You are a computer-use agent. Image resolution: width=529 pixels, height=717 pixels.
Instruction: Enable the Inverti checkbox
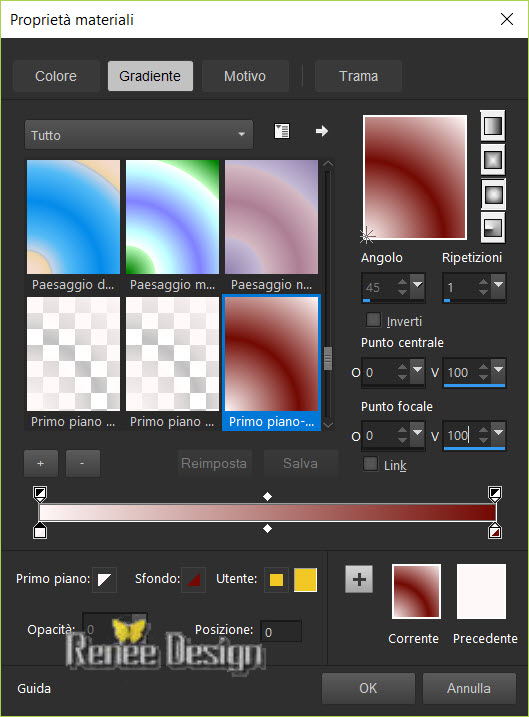pyautogui.click(x=373, y=320)
